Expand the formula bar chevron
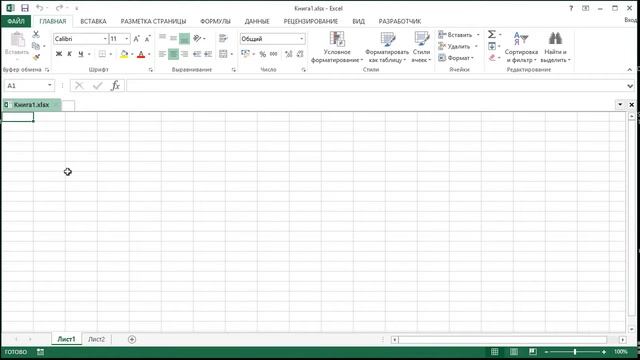The width and height of the screenshot is (640, 360). [630, 86]
